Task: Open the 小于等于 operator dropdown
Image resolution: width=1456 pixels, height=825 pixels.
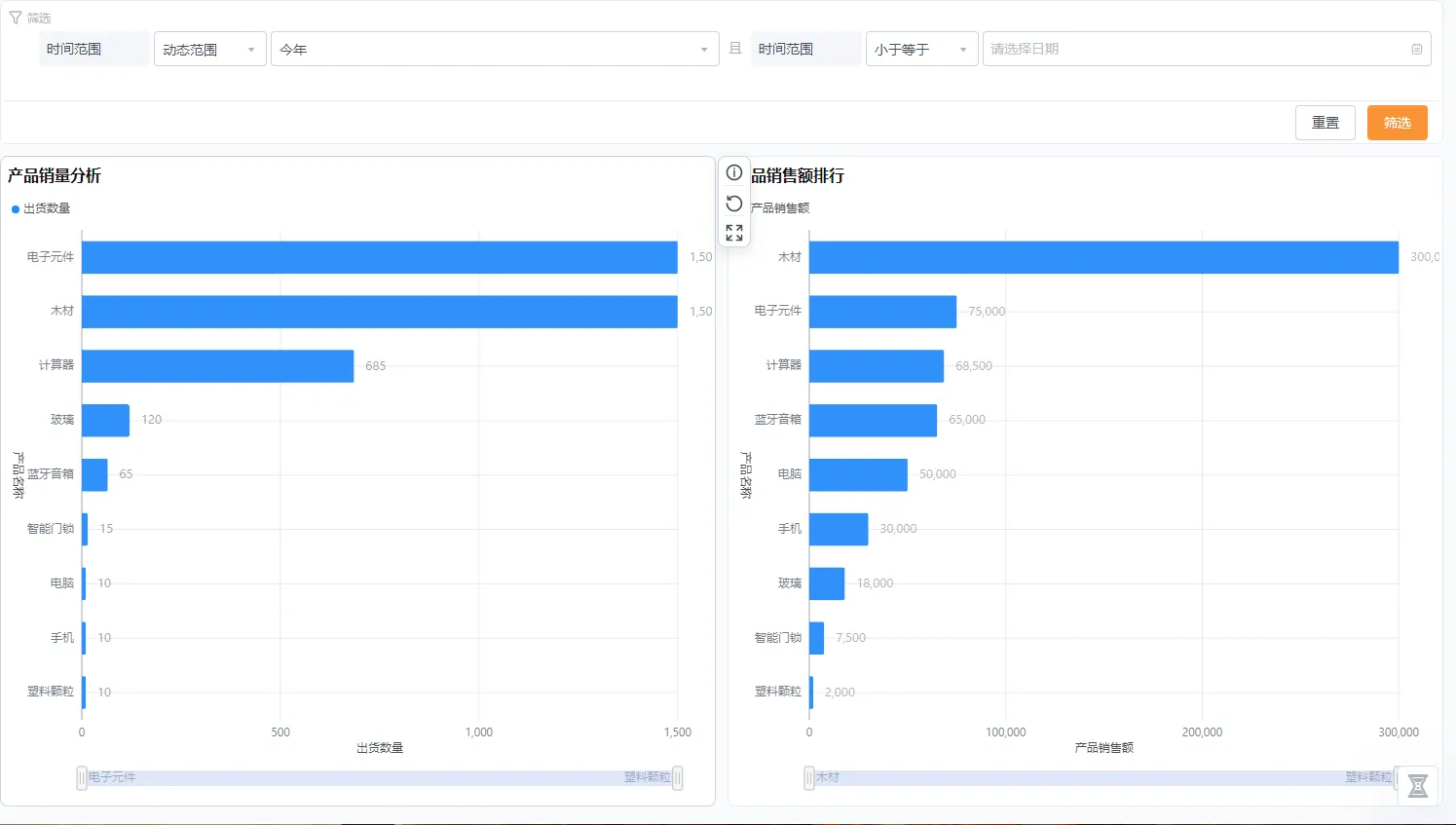Action: [x=920, y=50]
